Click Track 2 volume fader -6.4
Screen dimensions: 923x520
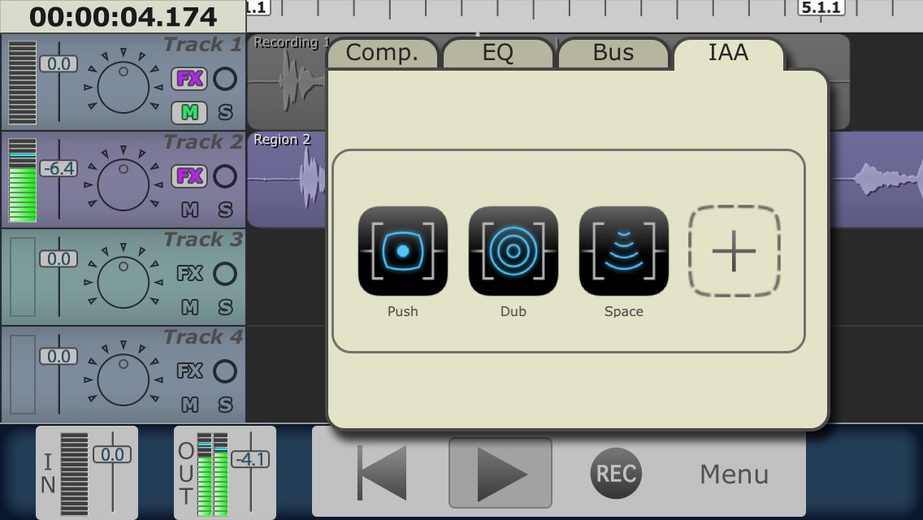[58, 168]
